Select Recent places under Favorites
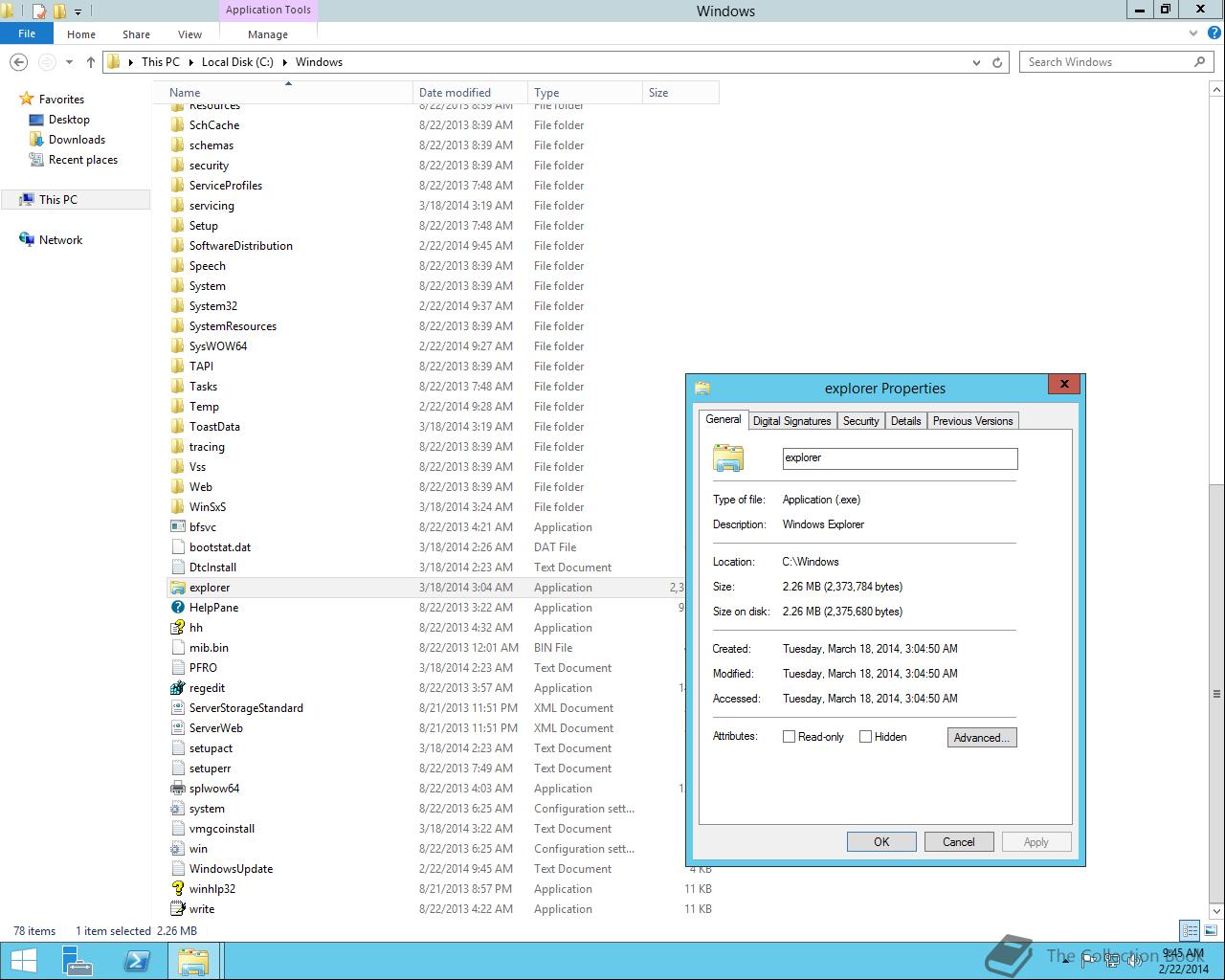The width and height of the screenshot is (1225, 980). point(83,160)
